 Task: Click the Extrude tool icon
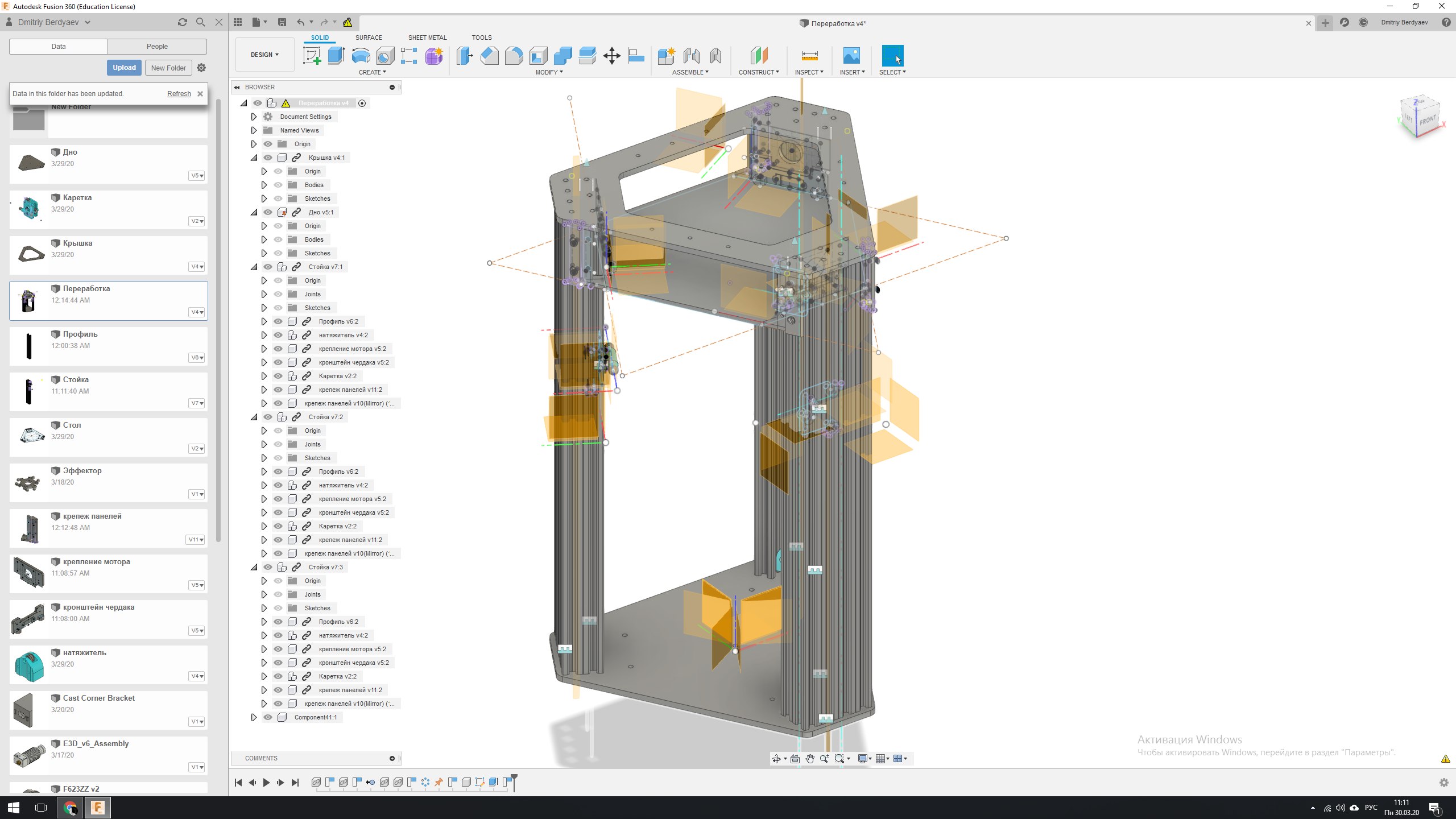point(336,56)
